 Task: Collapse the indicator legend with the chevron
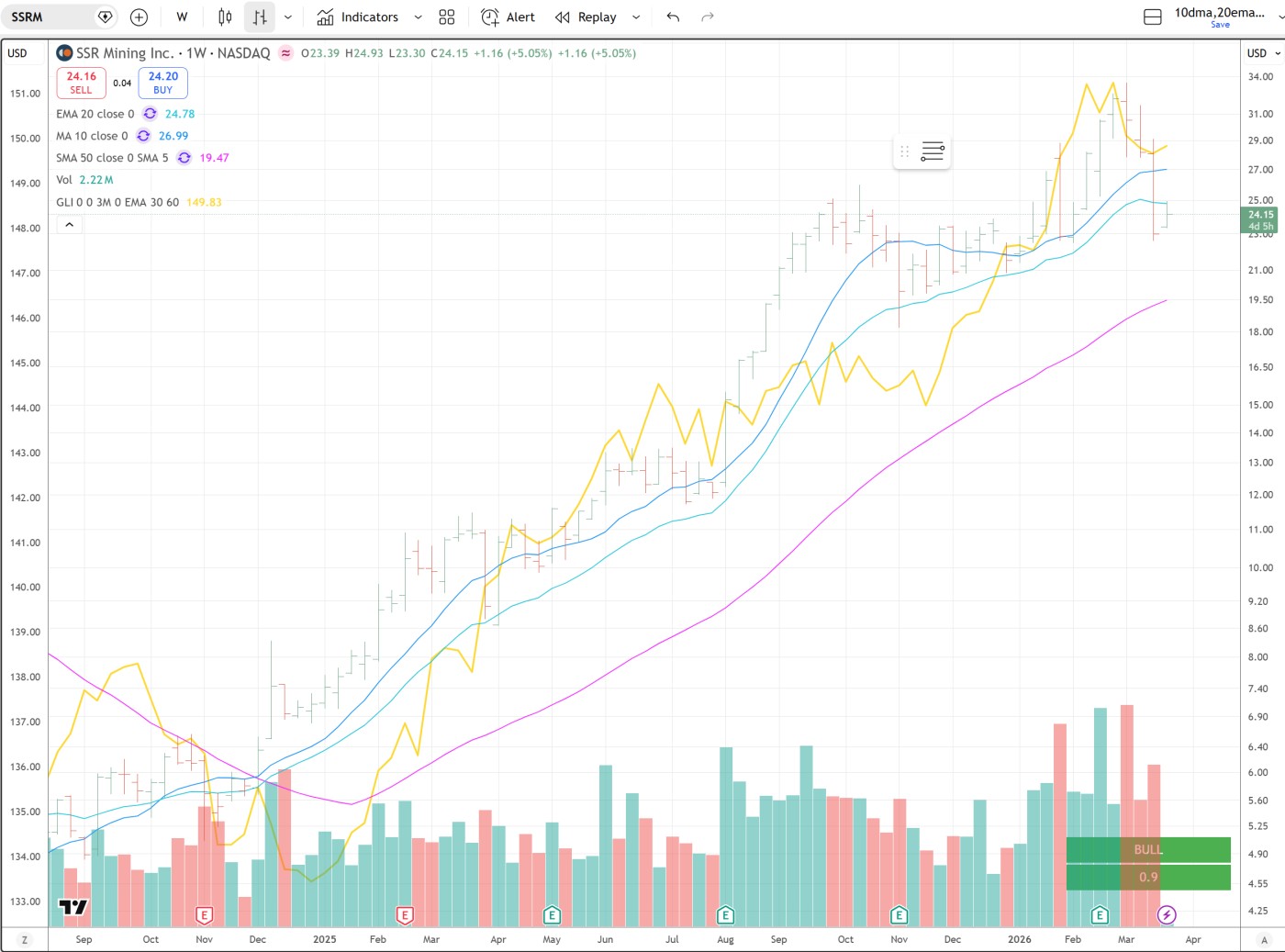point(69,225)
